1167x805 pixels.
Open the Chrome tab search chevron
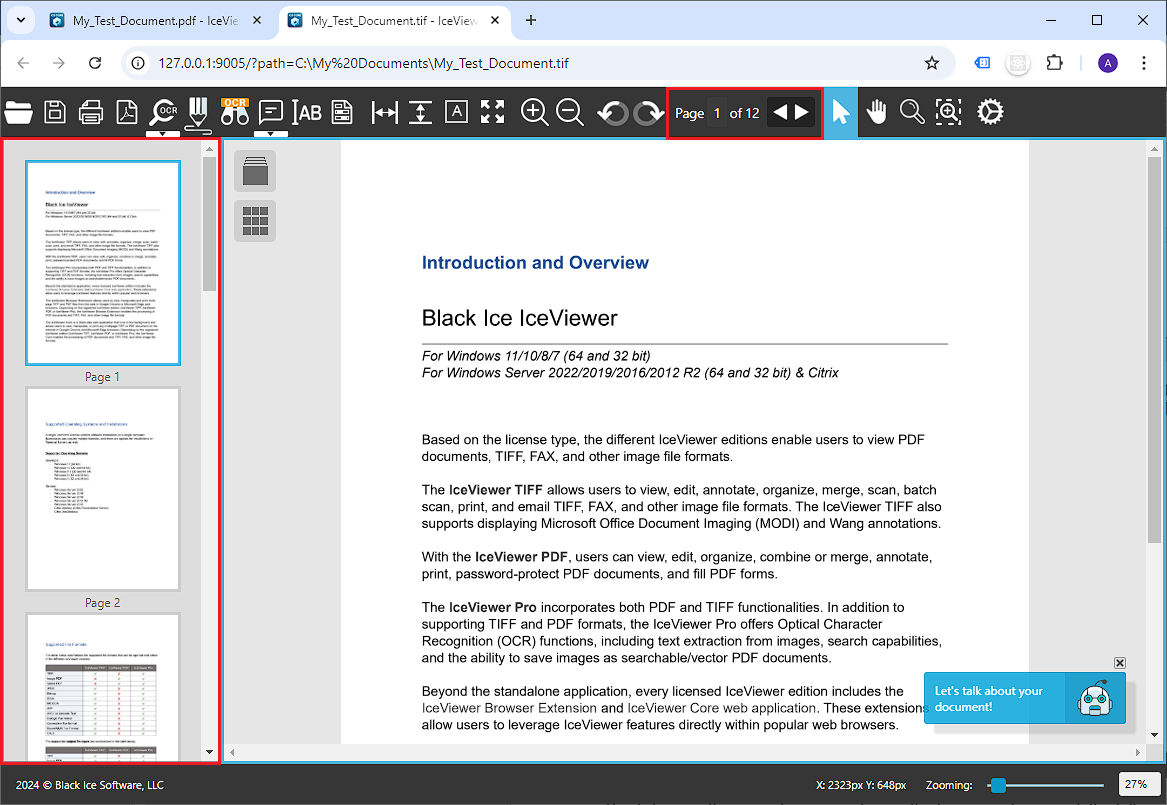pyautogui.click(x=21, y=20)
